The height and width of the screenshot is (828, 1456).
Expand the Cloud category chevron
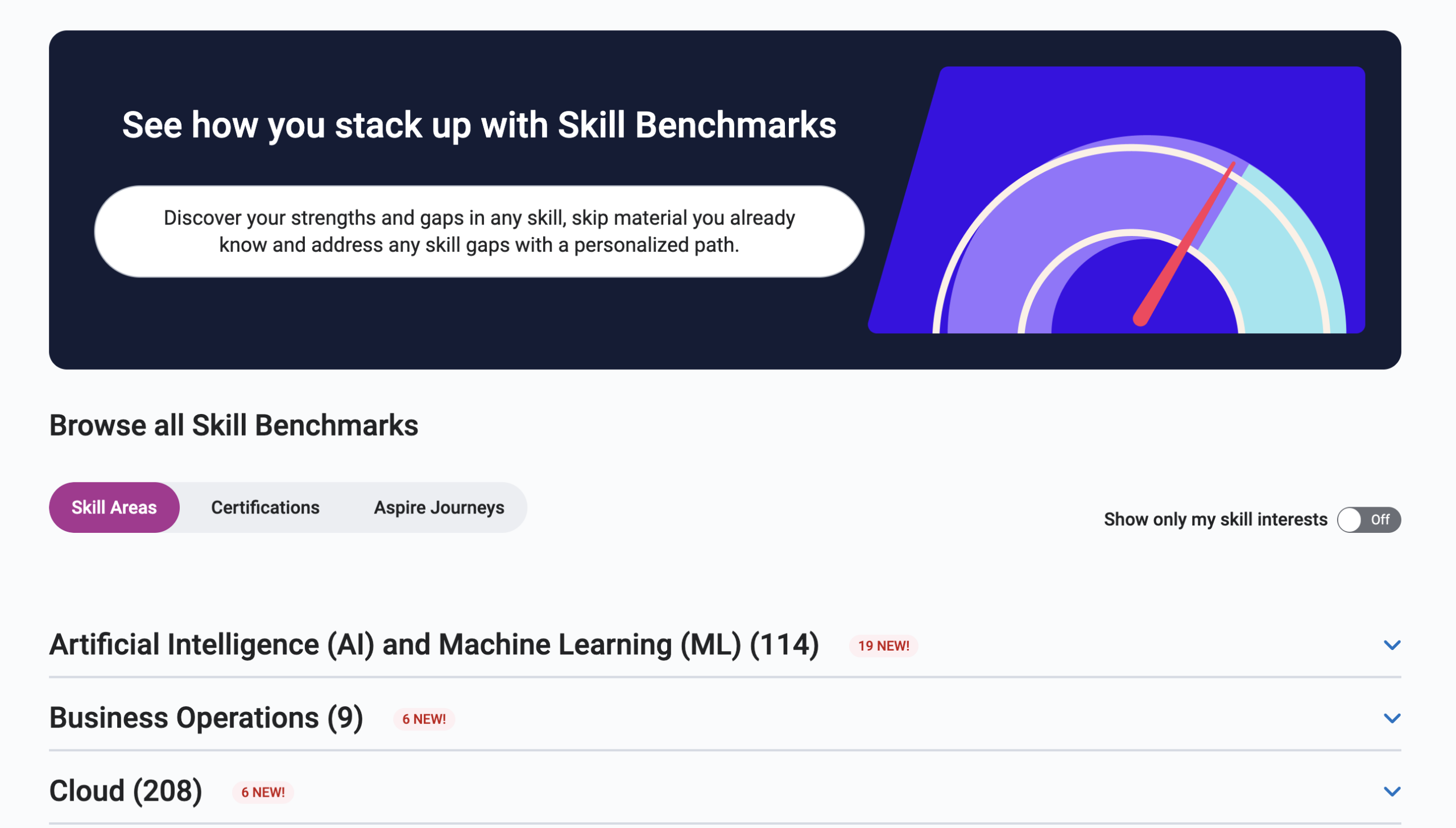1392,790
